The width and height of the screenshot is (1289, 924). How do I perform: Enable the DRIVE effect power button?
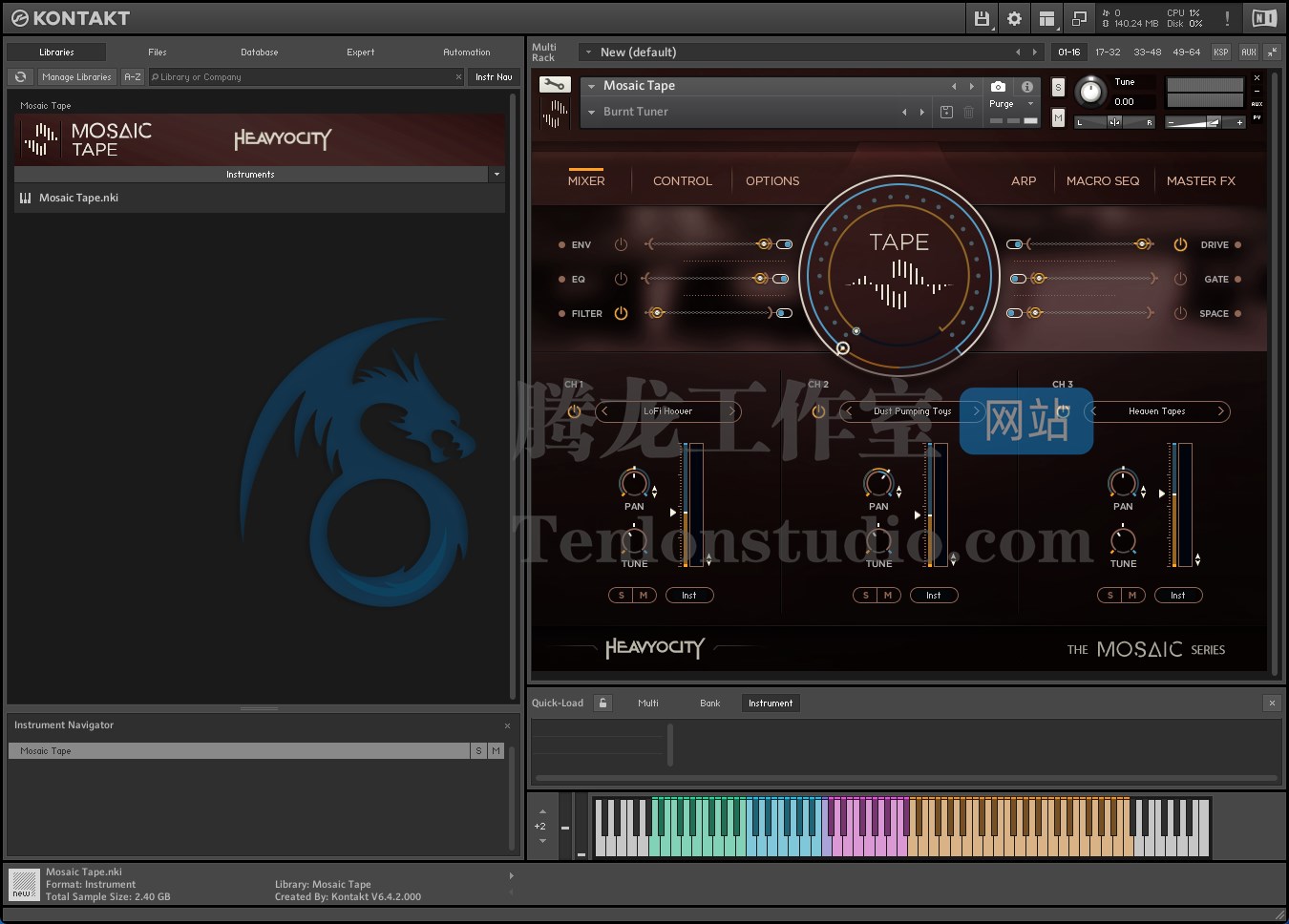[x=1180, y=244]
